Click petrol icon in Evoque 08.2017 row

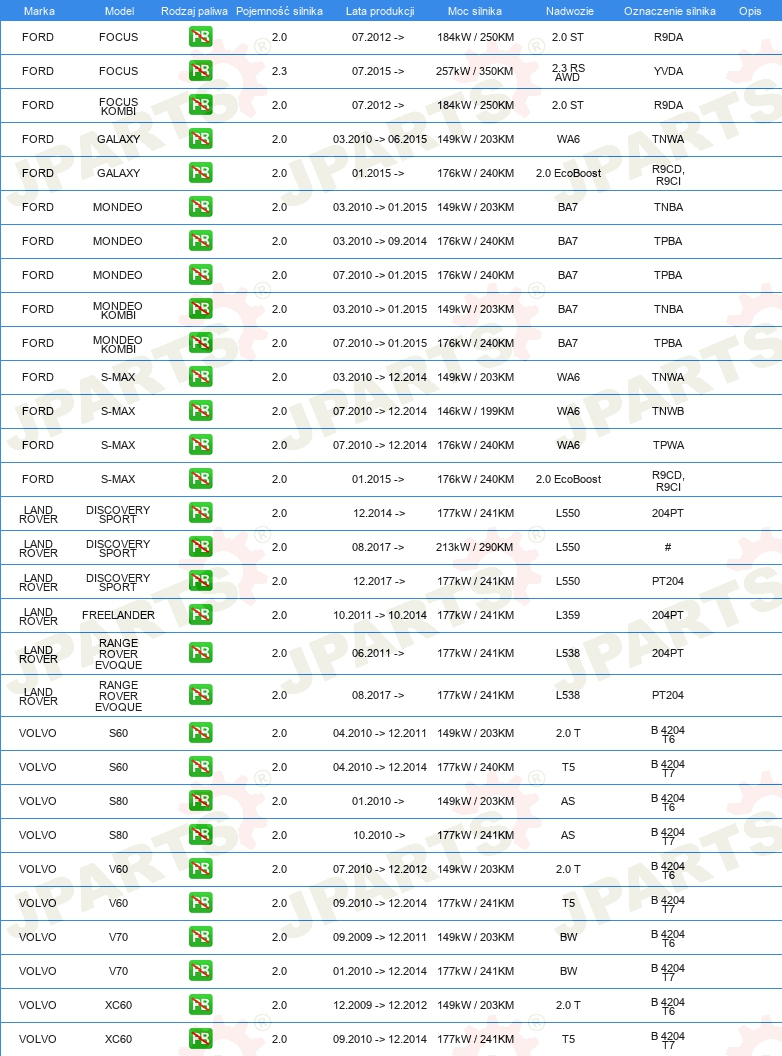point(201,694)
